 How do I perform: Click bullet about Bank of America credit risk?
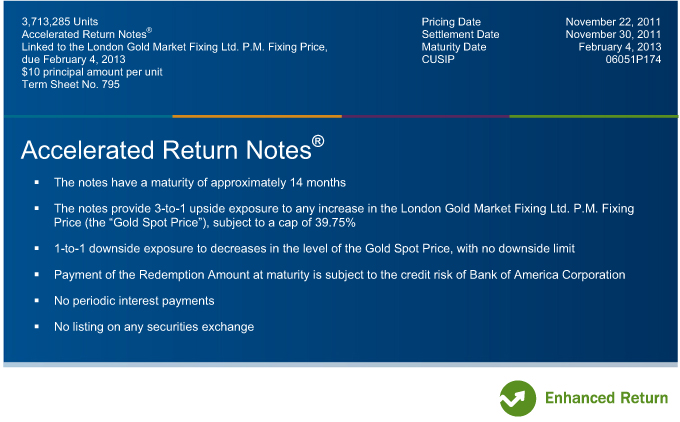pyautogui.click(x=340, y=275)
